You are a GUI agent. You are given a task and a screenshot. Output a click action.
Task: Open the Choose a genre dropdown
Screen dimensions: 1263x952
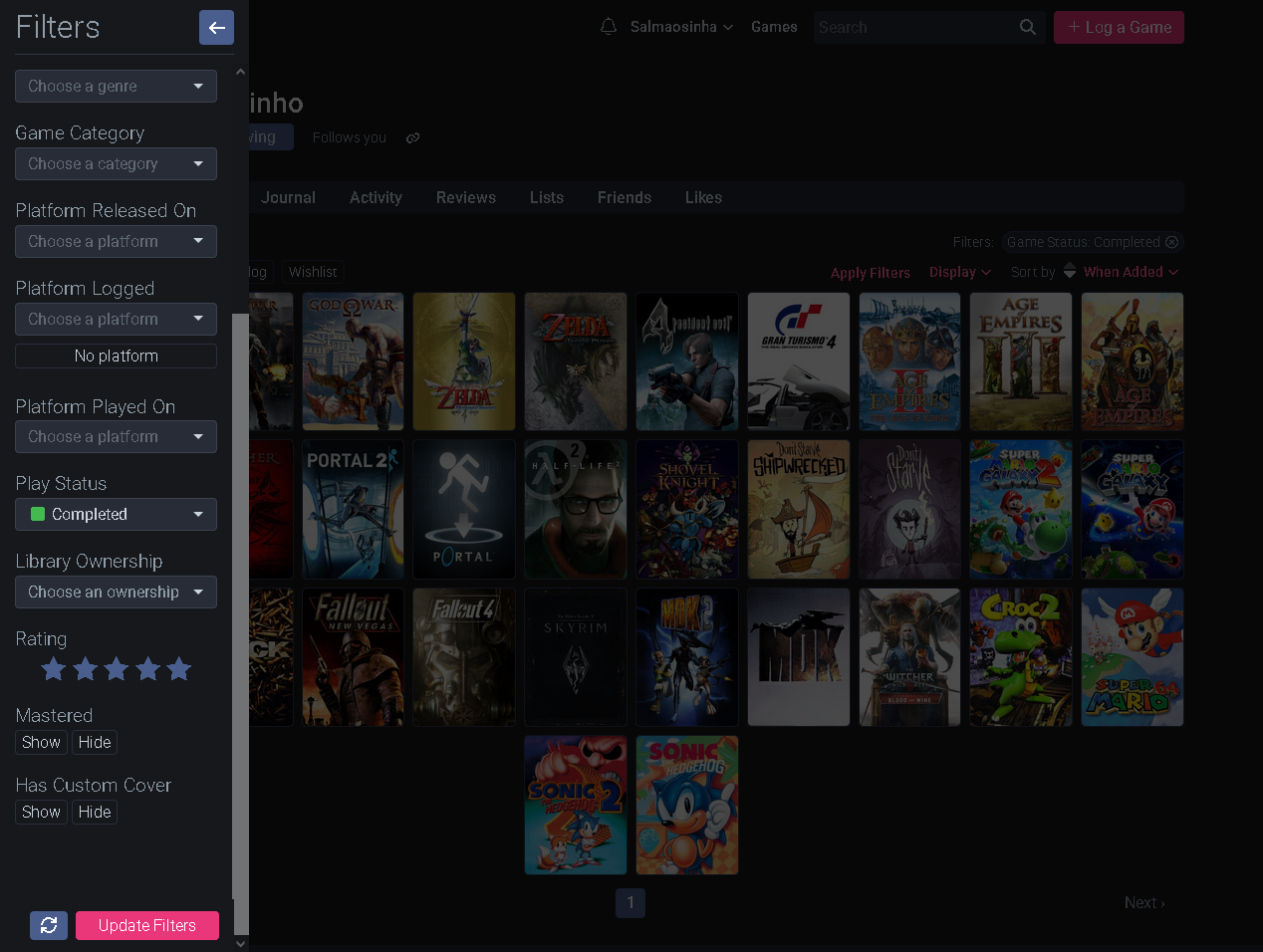pyautogui.click(x=116, y=87)
